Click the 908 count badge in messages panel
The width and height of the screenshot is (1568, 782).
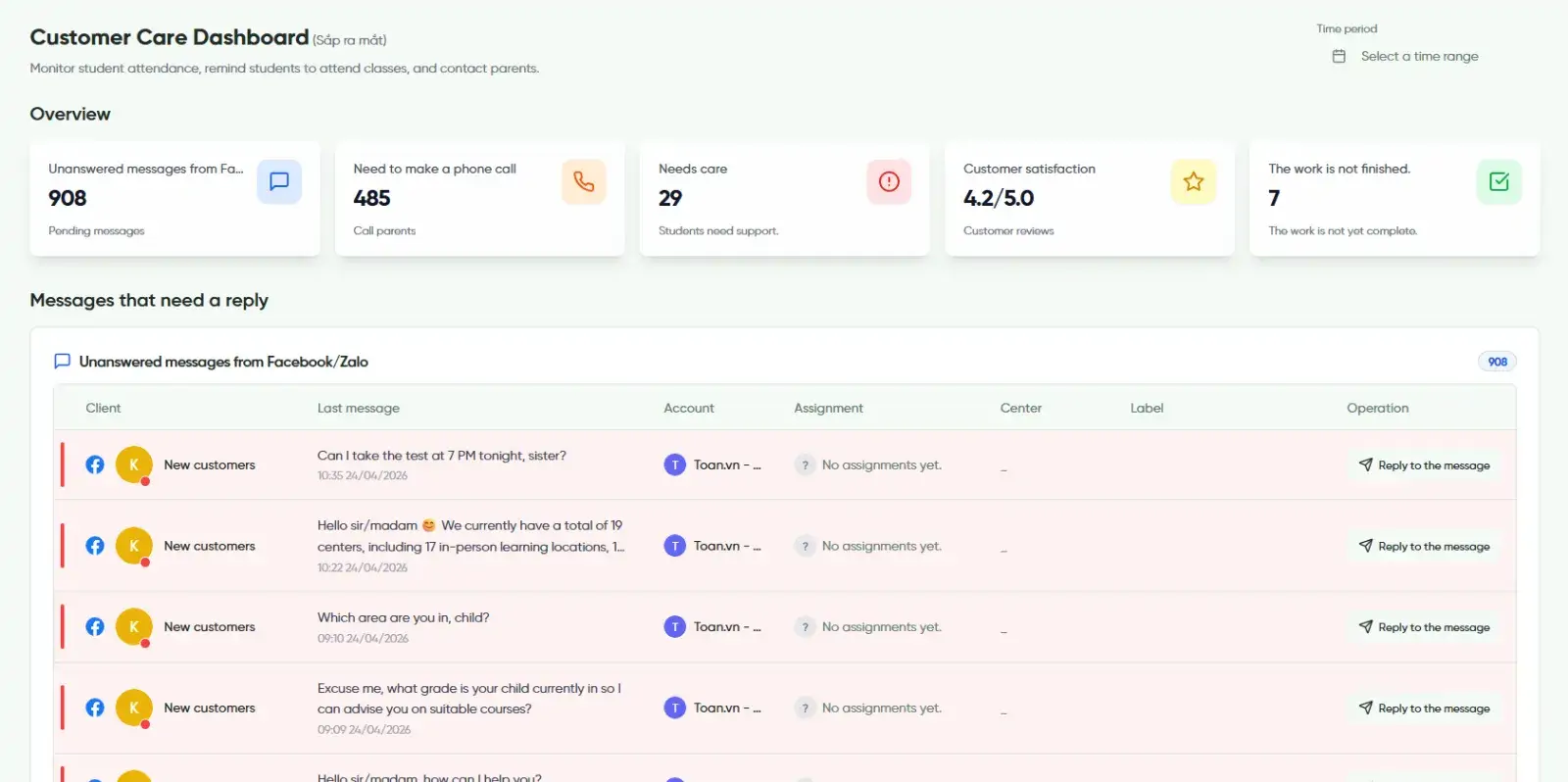click(1497, 362)
